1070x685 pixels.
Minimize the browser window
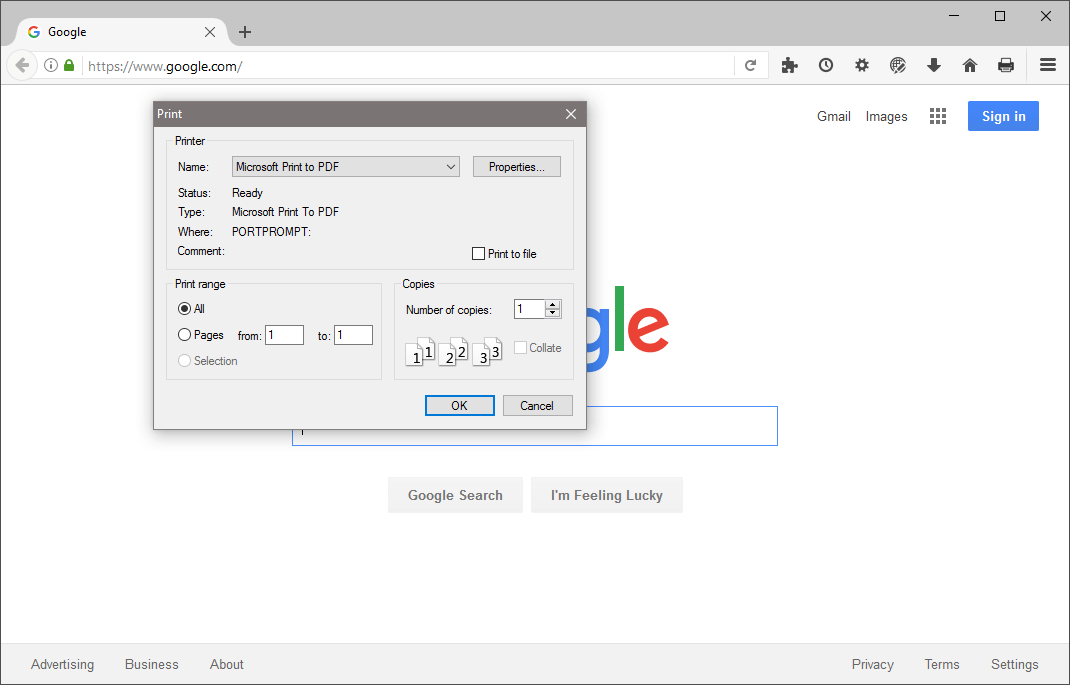point(954,16)
